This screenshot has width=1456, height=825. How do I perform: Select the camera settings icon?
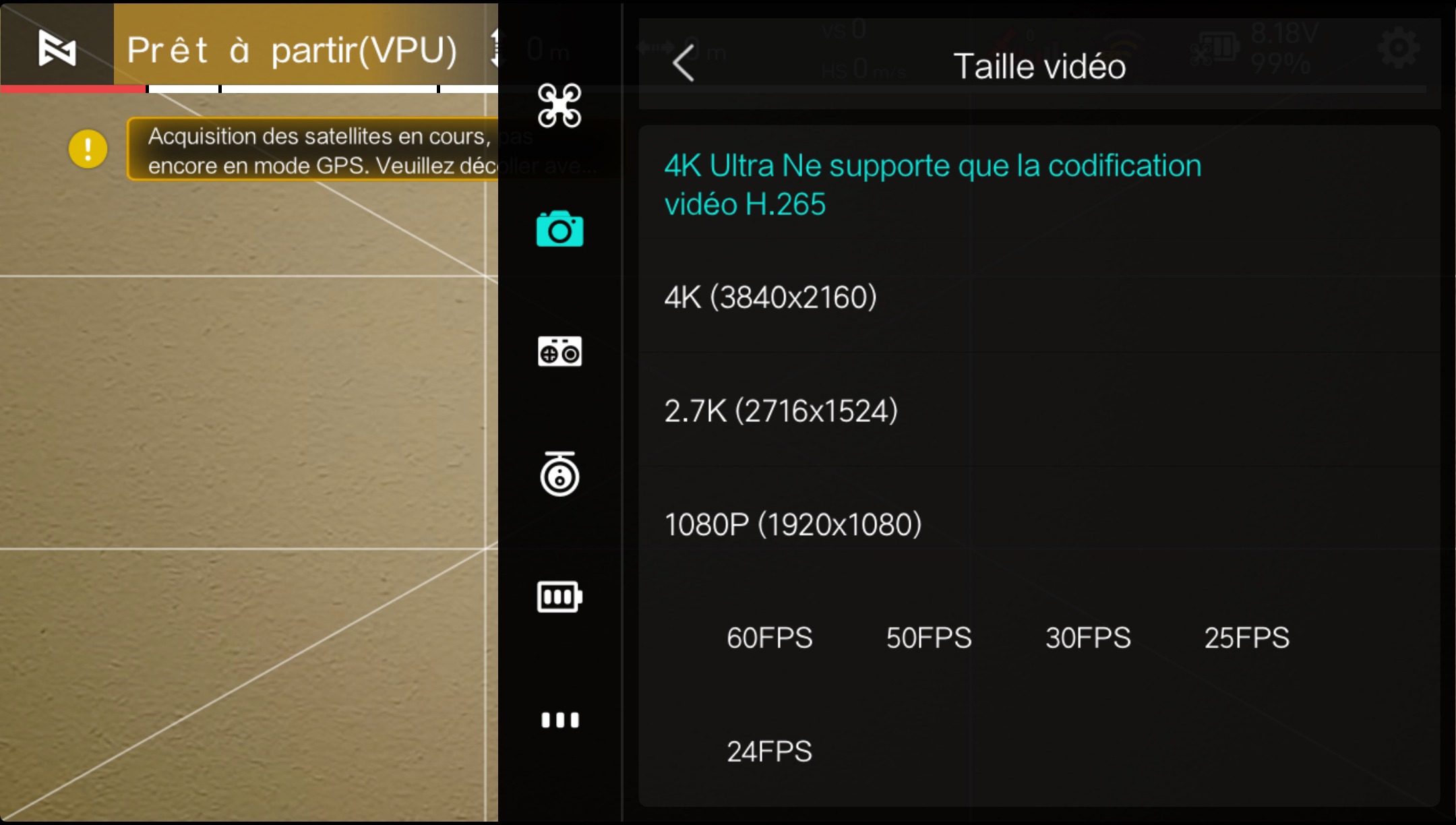(x=559, y=229)
